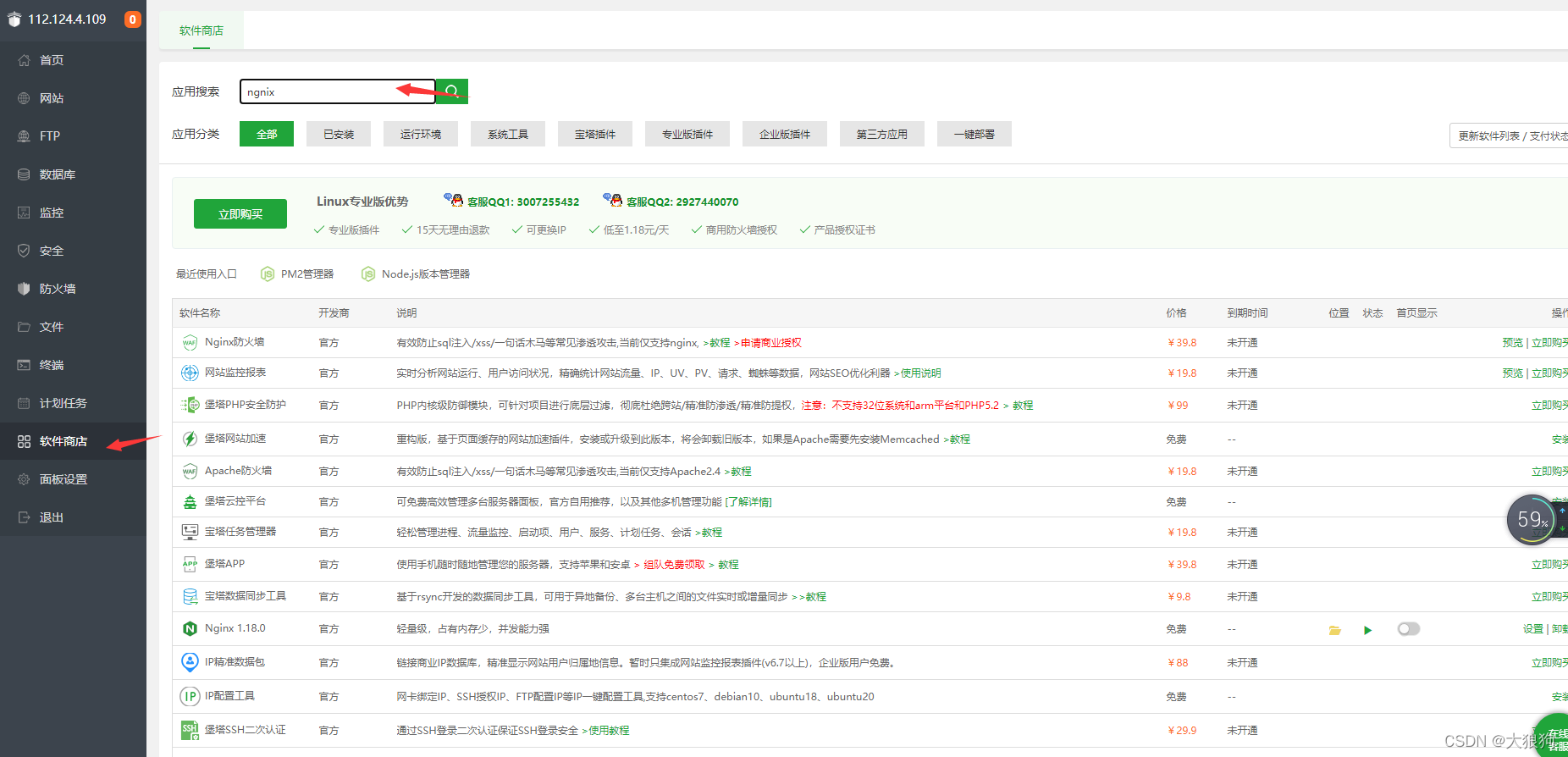Click the 堡塔APP icon
1568x757 pixels.
coord(190,564)
